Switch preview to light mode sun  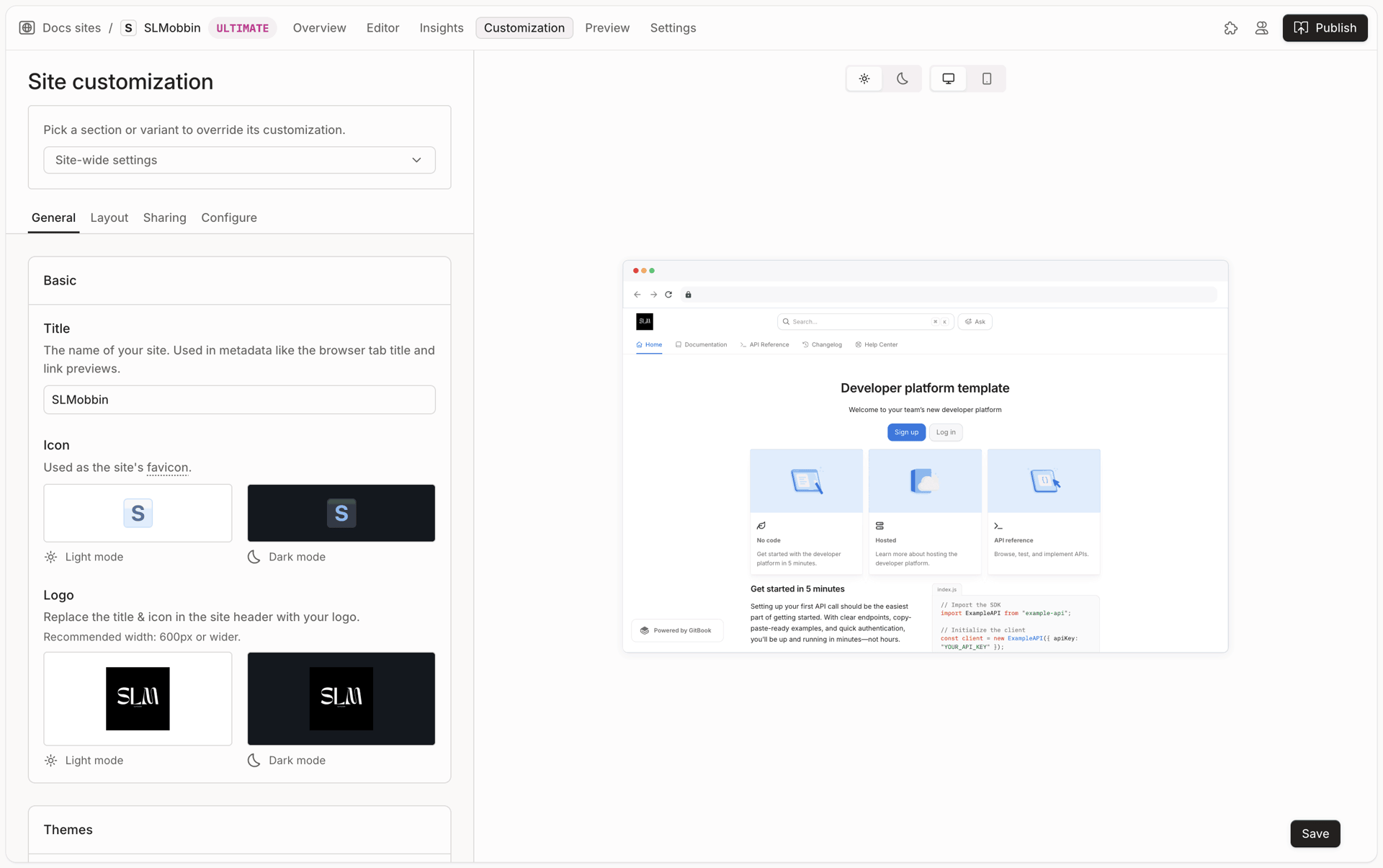point(864,79)
